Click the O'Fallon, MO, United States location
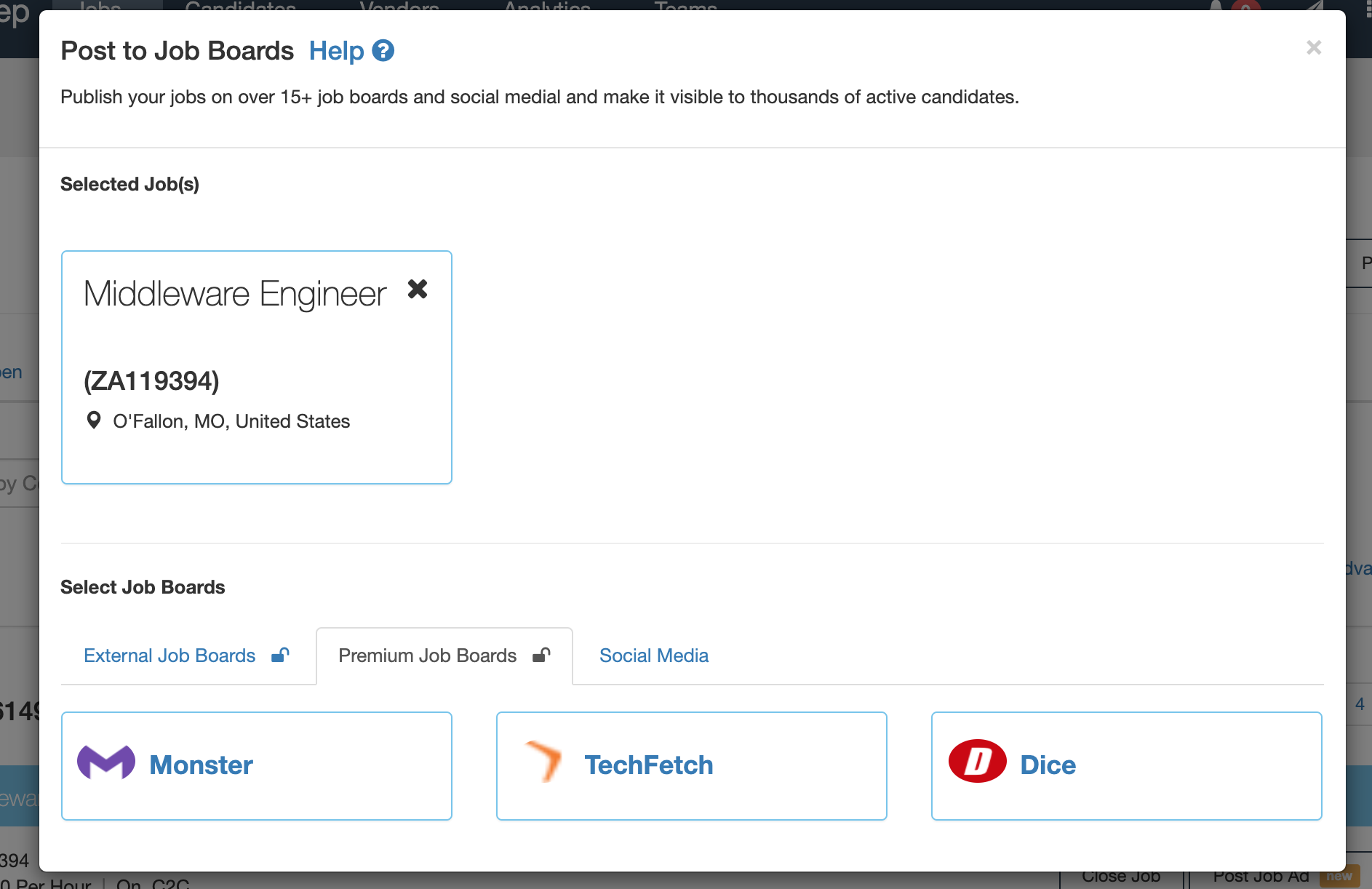The width and height of the screenshot is (1372, 889). (231, 421)
